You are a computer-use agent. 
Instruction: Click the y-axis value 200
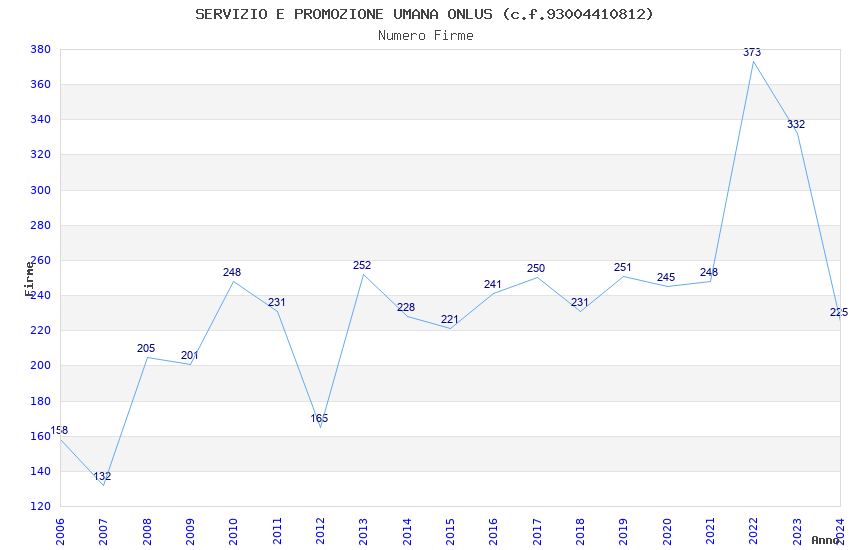click(x=41, y=366)
